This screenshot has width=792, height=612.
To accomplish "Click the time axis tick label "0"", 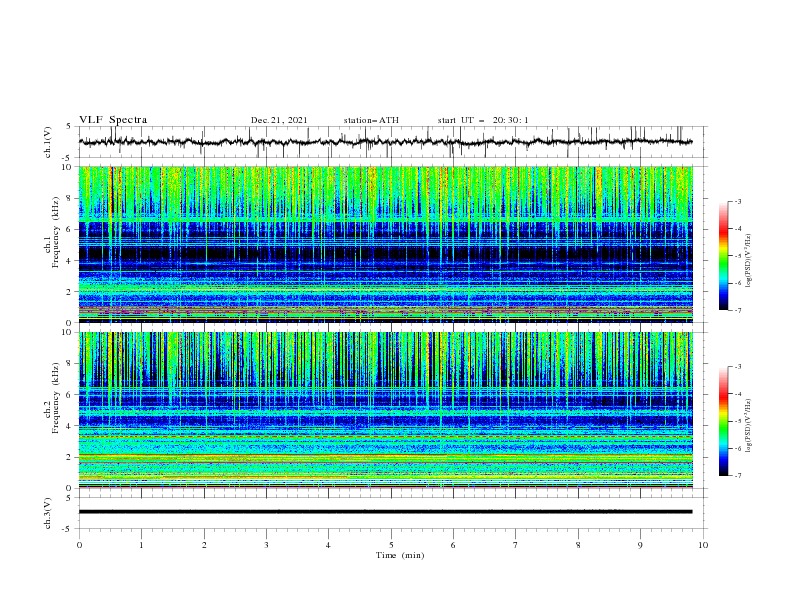I will [x=79, y=545].
